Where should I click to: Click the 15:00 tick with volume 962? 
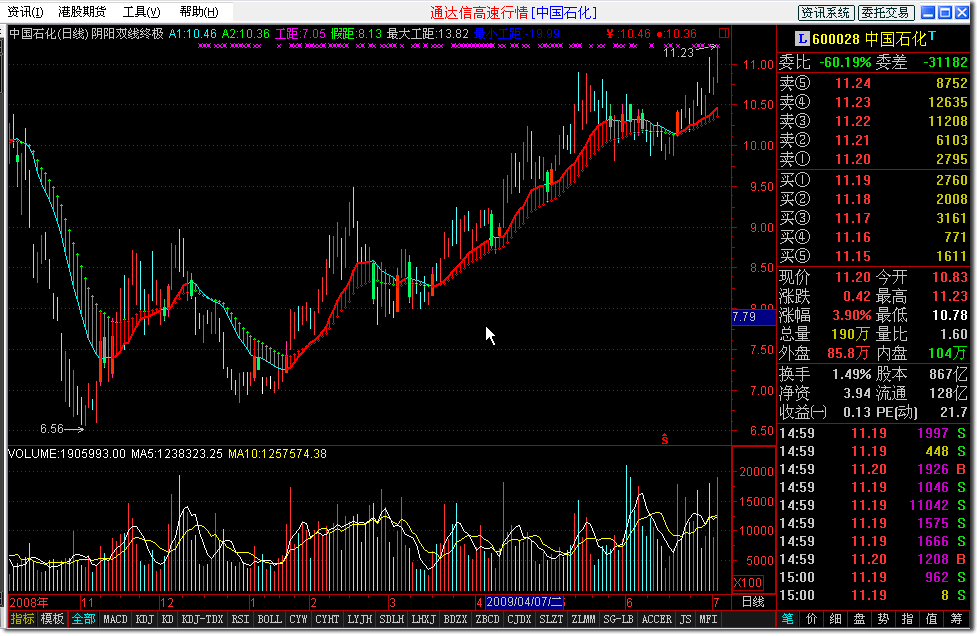click(873, 577)
